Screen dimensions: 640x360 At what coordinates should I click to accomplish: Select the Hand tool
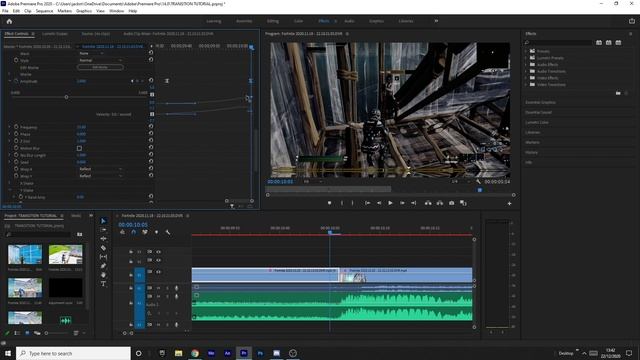[x=103, y=275]
